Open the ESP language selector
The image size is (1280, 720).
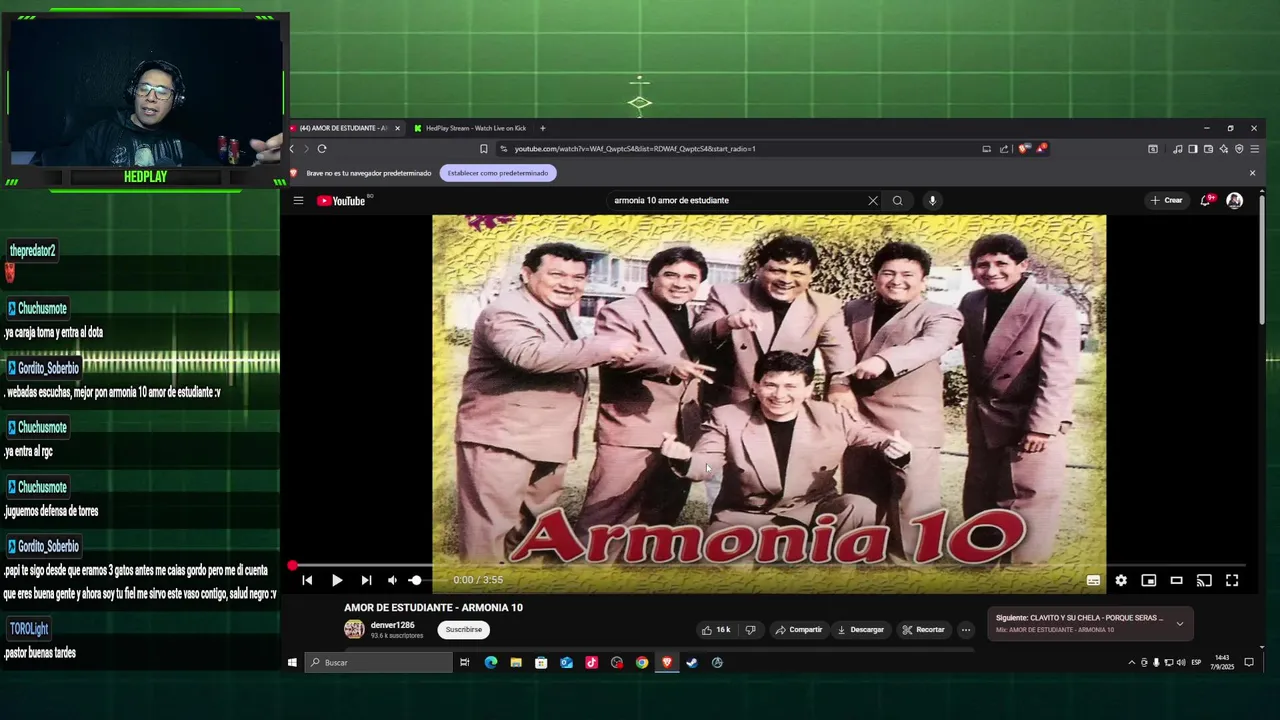(x=1197, y=662)
